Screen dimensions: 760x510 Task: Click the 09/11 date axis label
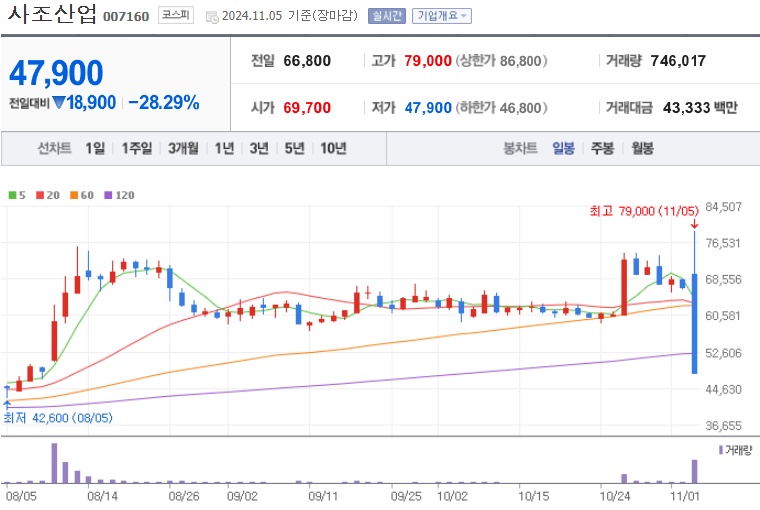[x=323, y=496]
